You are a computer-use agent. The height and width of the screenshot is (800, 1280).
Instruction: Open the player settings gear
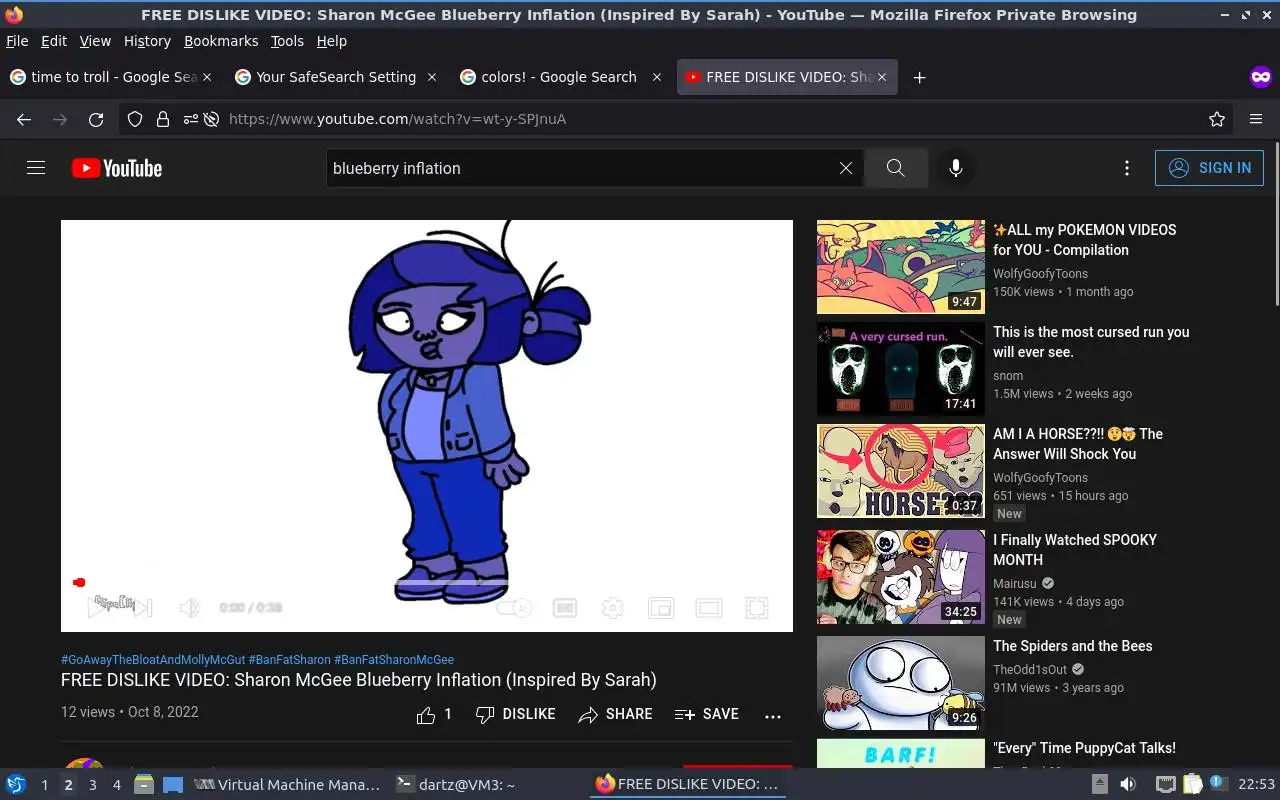[613, 607]
